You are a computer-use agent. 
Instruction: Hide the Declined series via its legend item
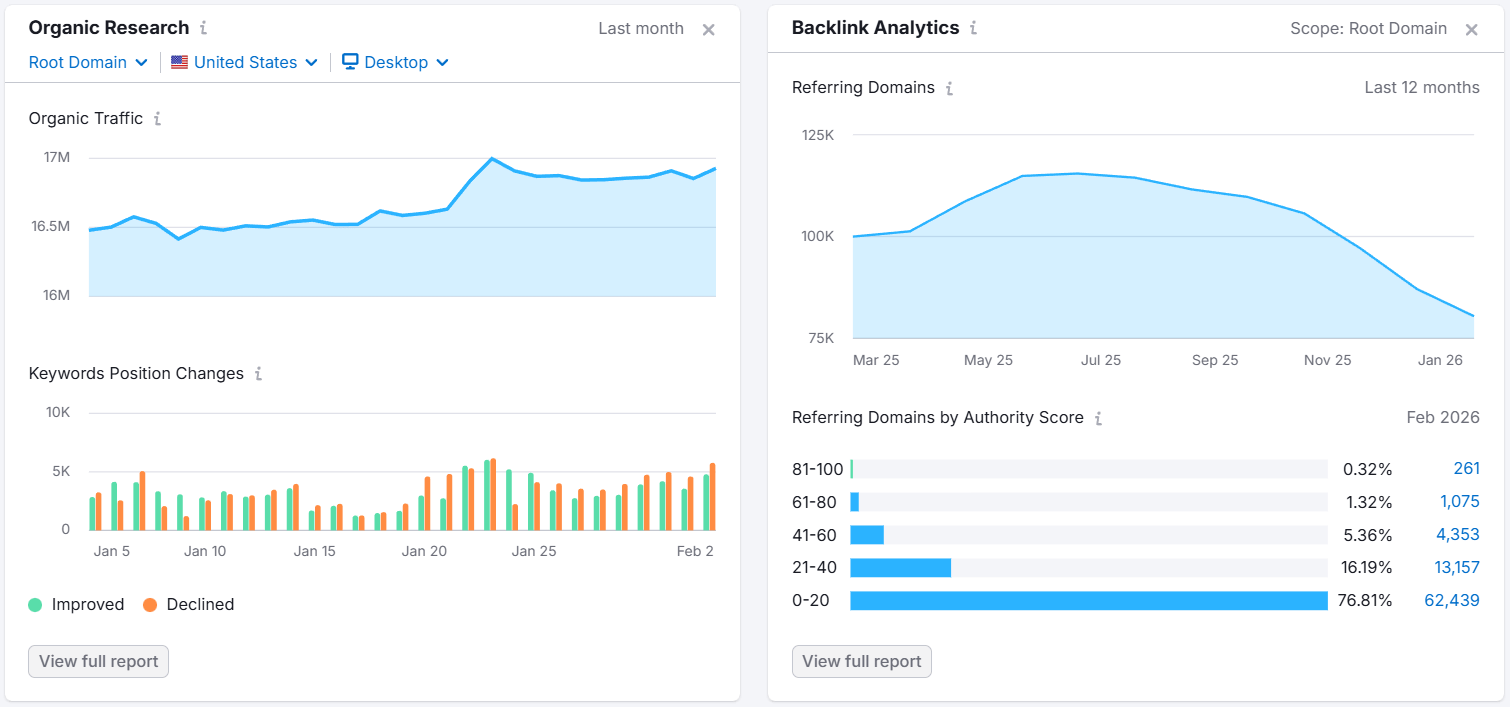188,604
